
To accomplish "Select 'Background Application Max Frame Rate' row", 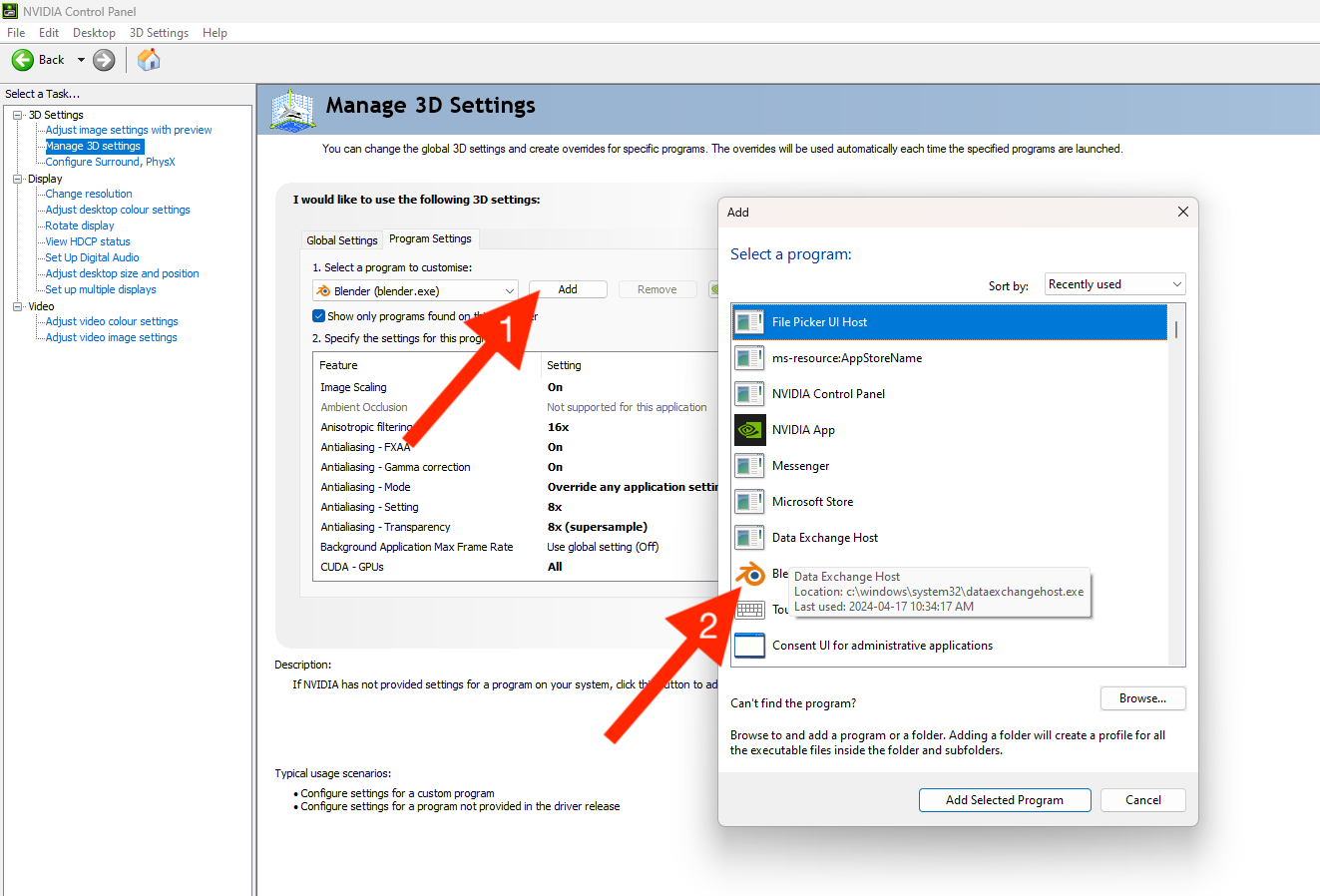I will click(516, 547).
